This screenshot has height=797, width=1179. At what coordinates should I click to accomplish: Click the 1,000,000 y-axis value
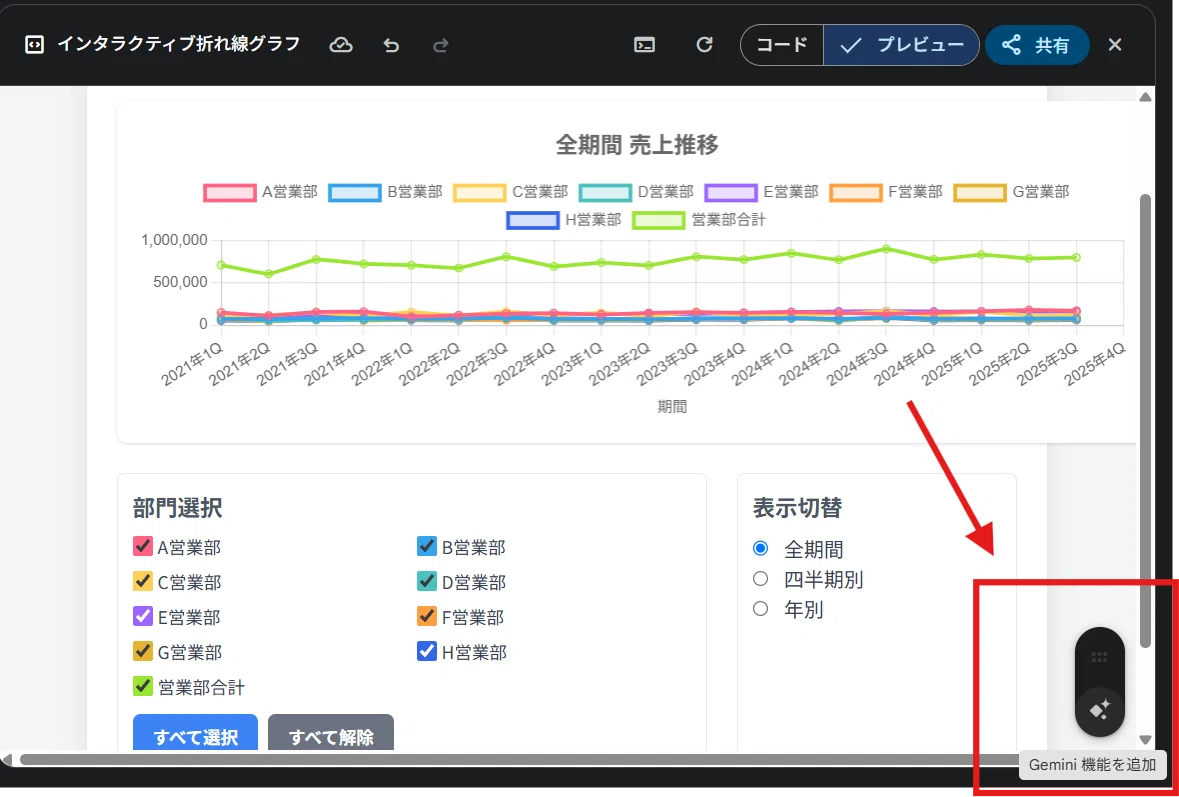174,241
